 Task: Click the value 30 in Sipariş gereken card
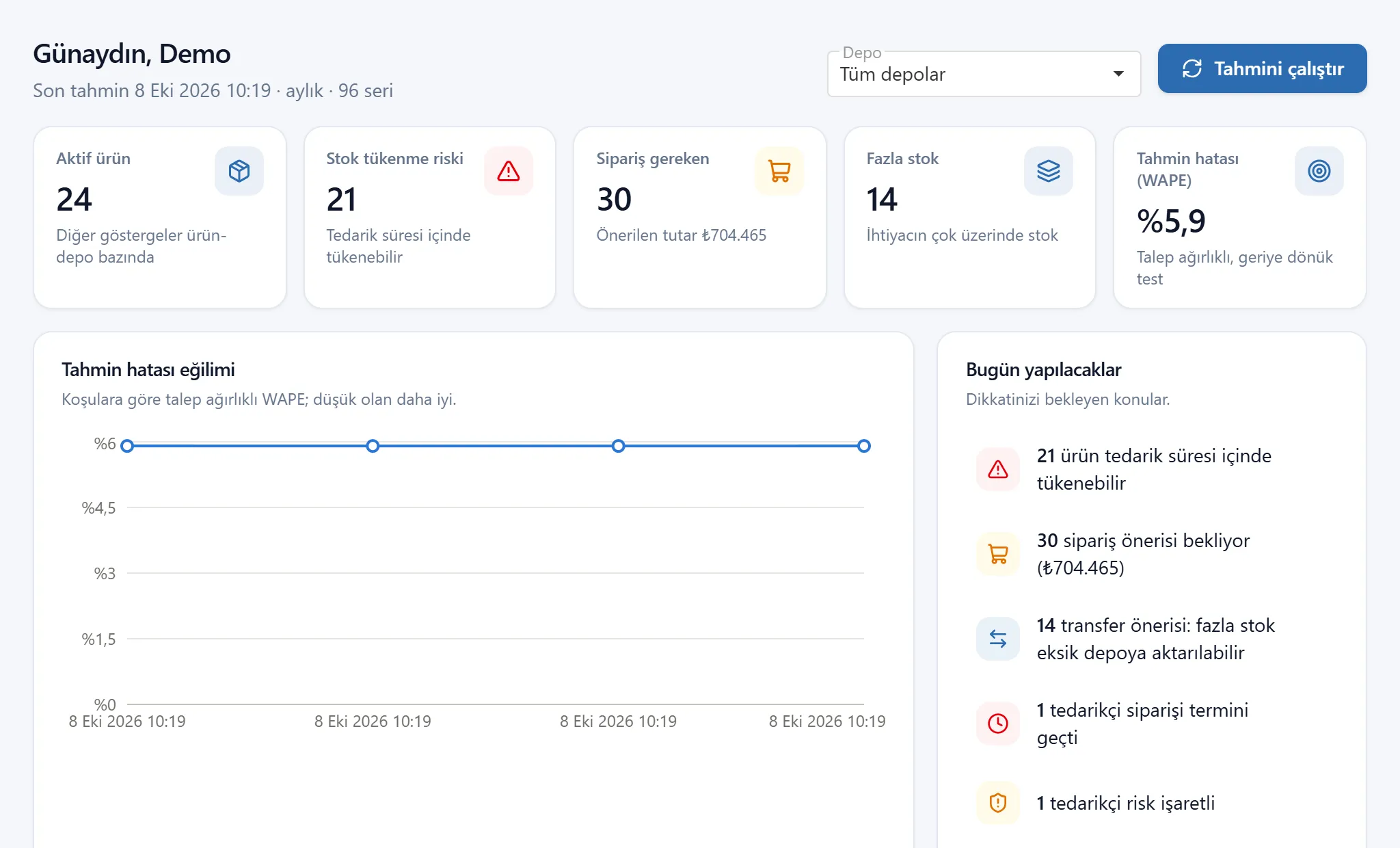(x=614, y=200)
